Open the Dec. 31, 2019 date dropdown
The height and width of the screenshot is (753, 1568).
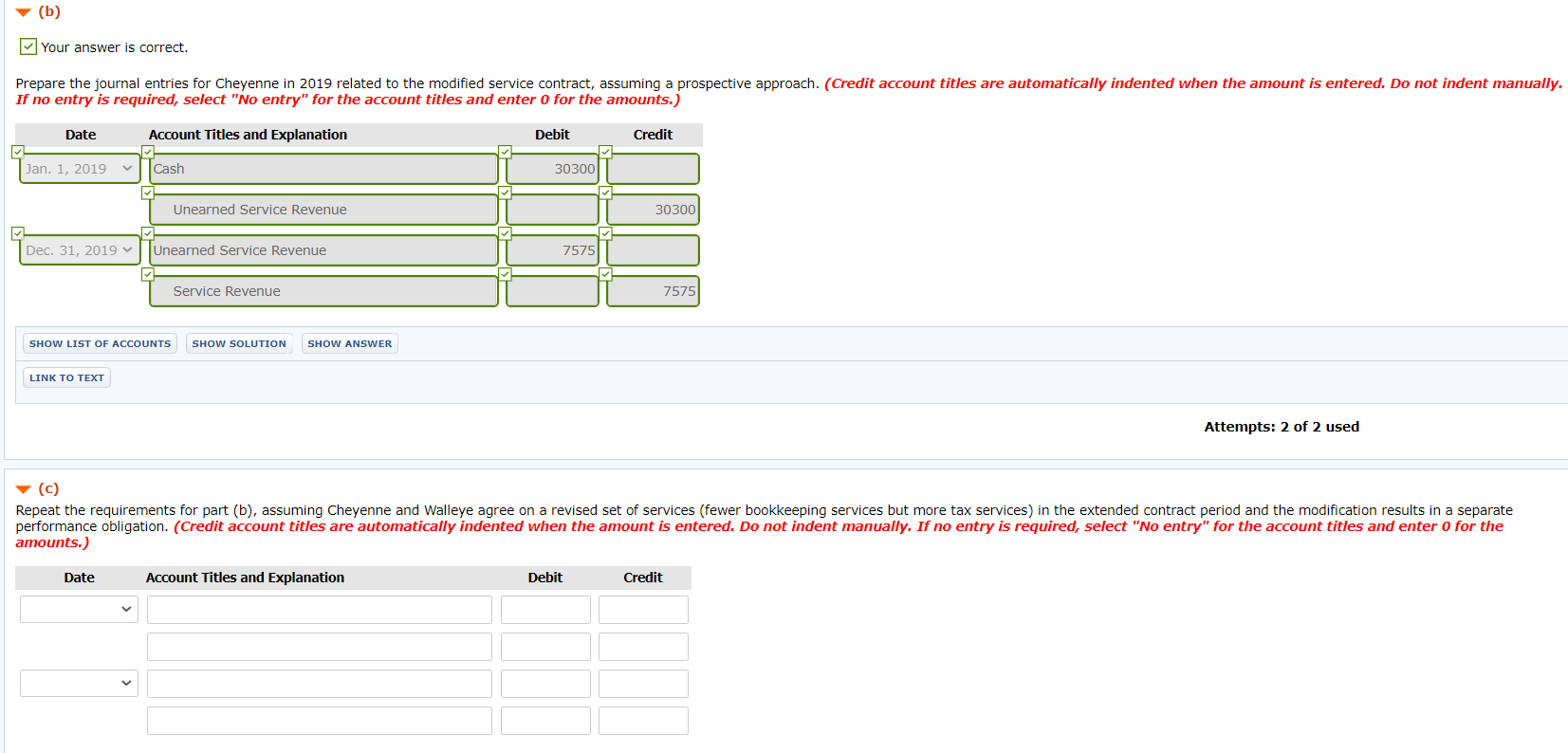(80, 250)
